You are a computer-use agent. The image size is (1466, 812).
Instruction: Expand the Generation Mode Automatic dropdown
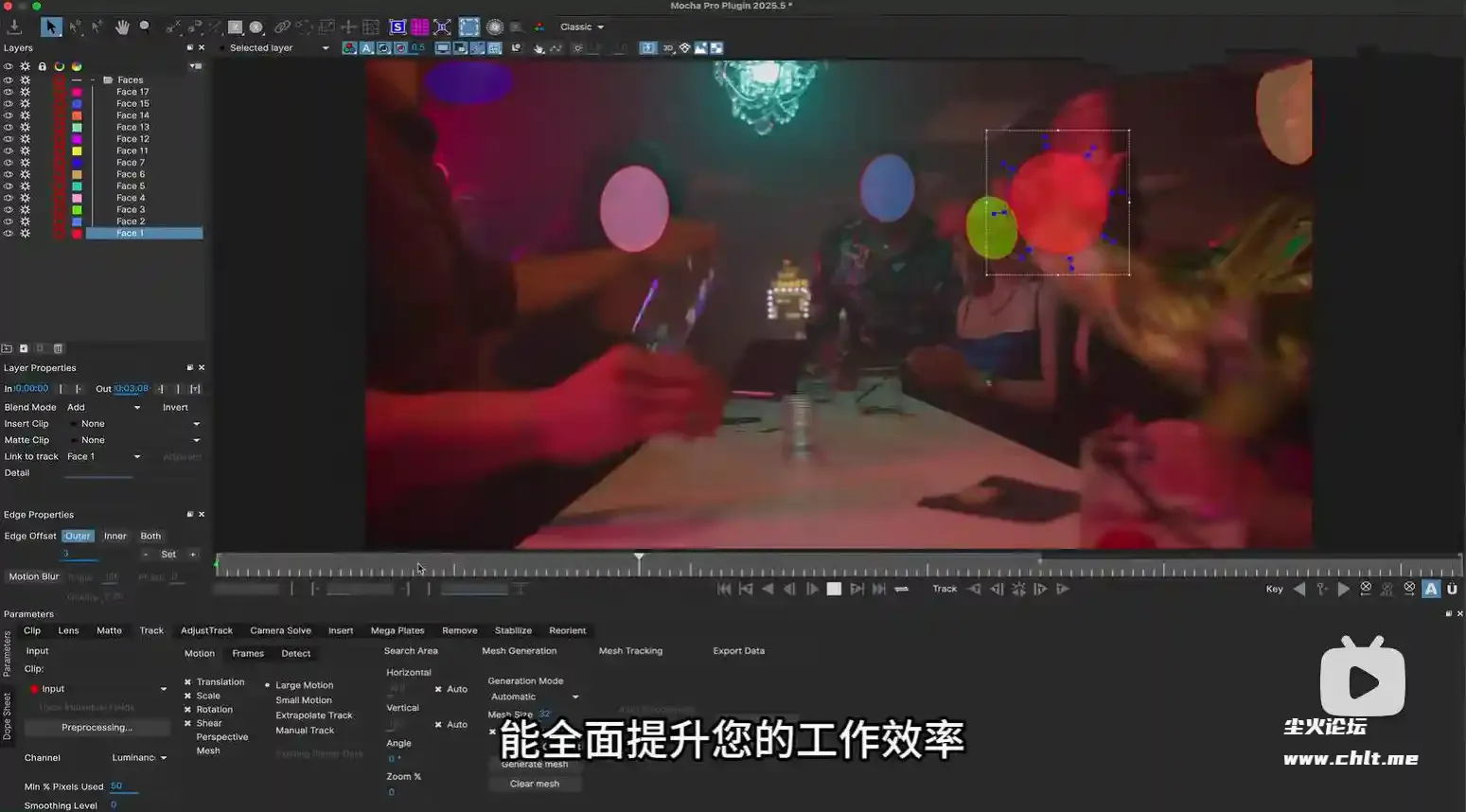pyautogui.click(x=534, y=697)
